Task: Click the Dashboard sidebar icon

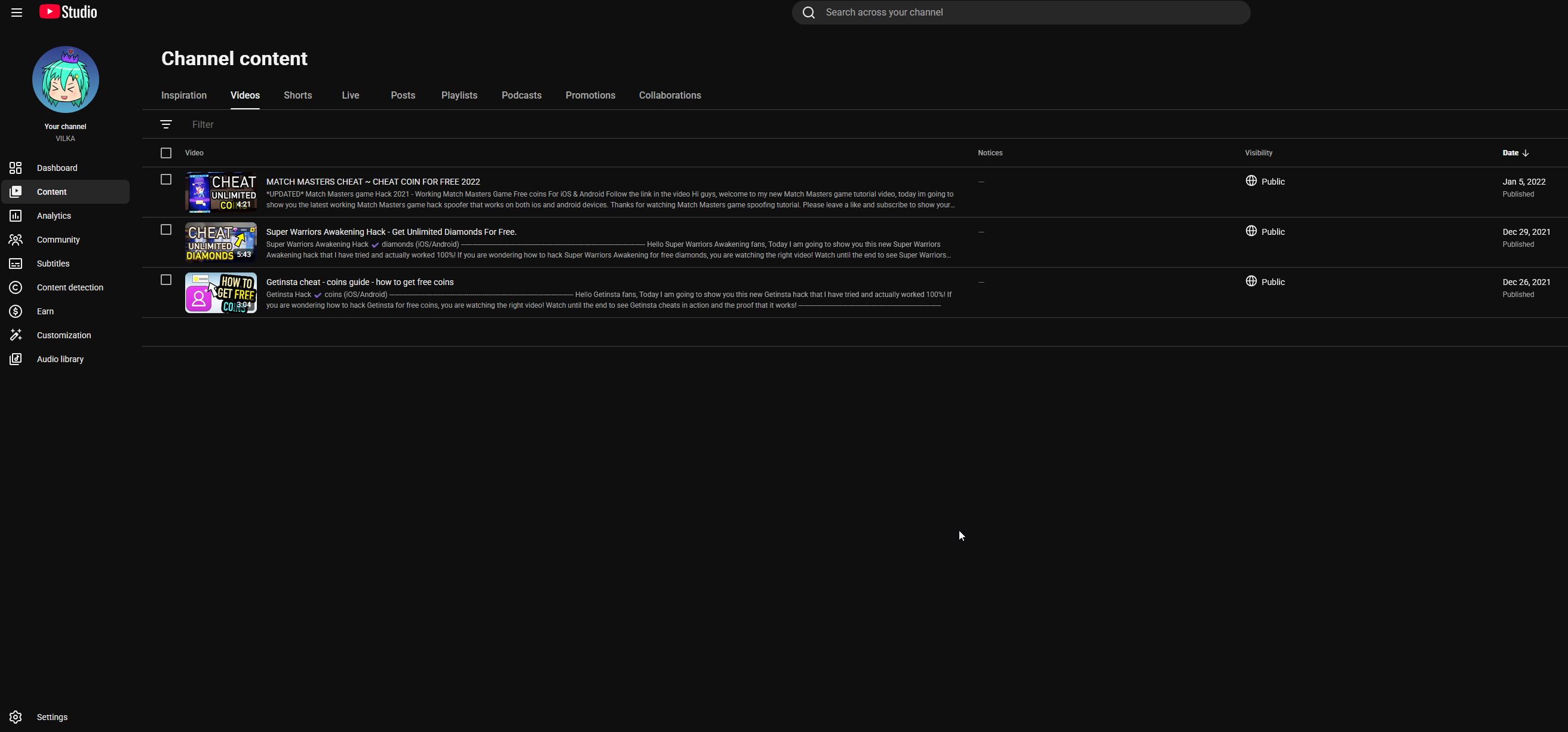Action: pyautogui.click(x=16, y=168)
